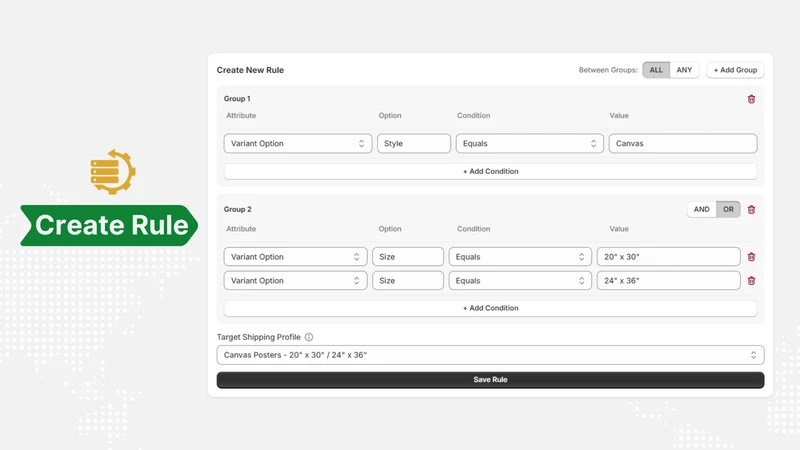Click the Between Groups label
Viewport: 800px width, 450px height.
click(608, 70)
